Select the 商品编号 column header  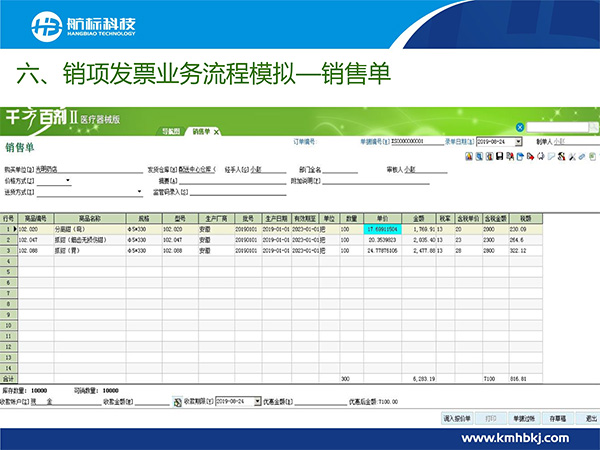coord(36,218)
